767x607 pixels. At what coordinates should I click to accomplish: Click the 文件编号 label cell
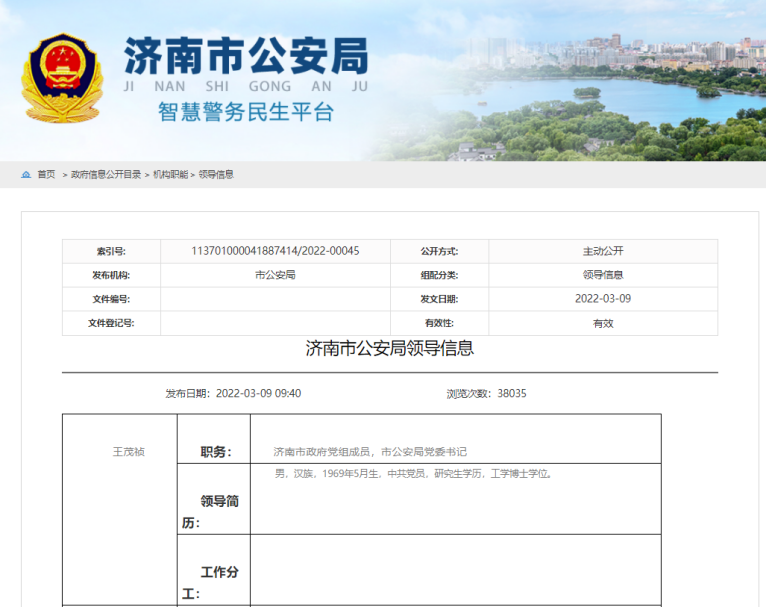(112, 299)
